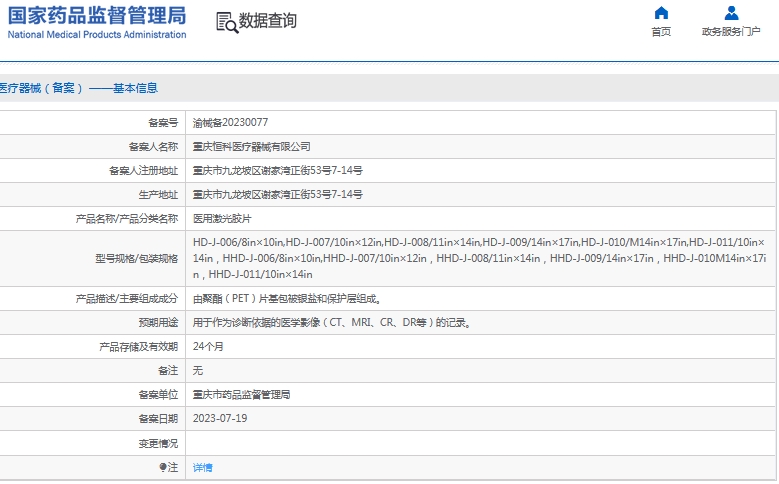This screenshot has height=484, width=779.
Task: Select 重庆市药品监督管理局 filing unit
Action: [x=241, y=395]
